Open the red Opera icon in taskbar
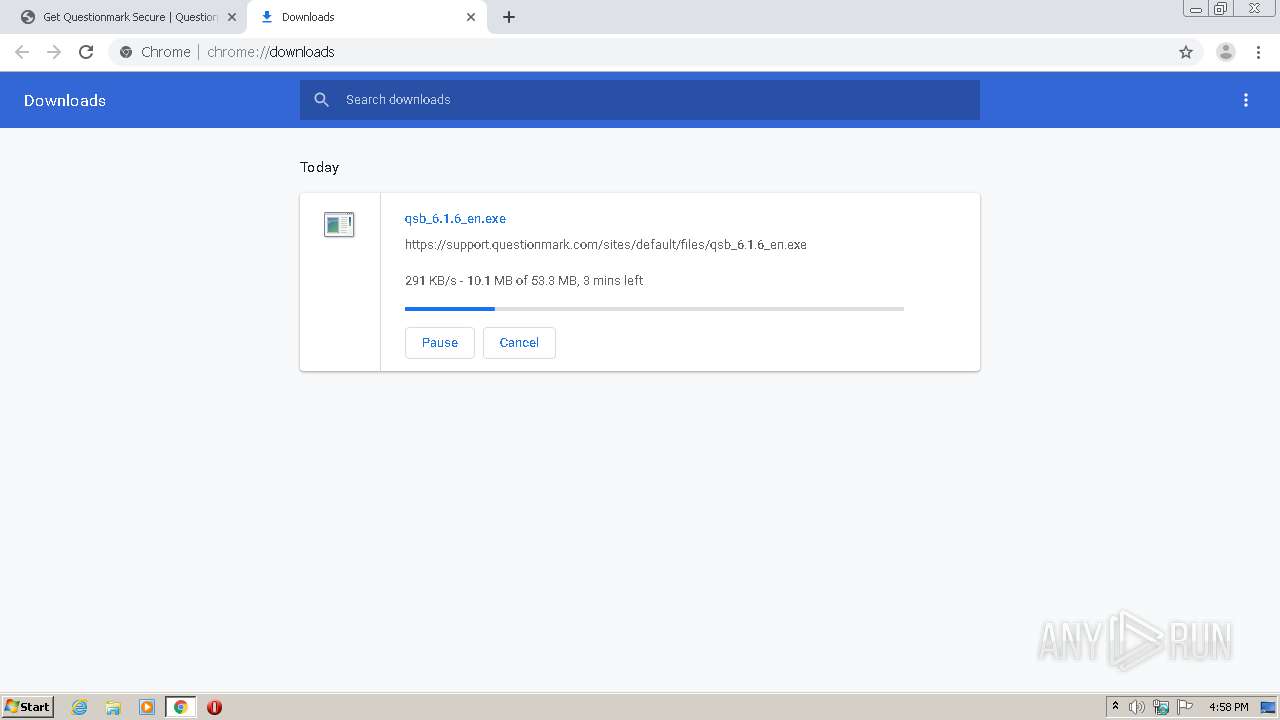The height and width of the screenshot is (720, 1280). (x=214, y=707)
